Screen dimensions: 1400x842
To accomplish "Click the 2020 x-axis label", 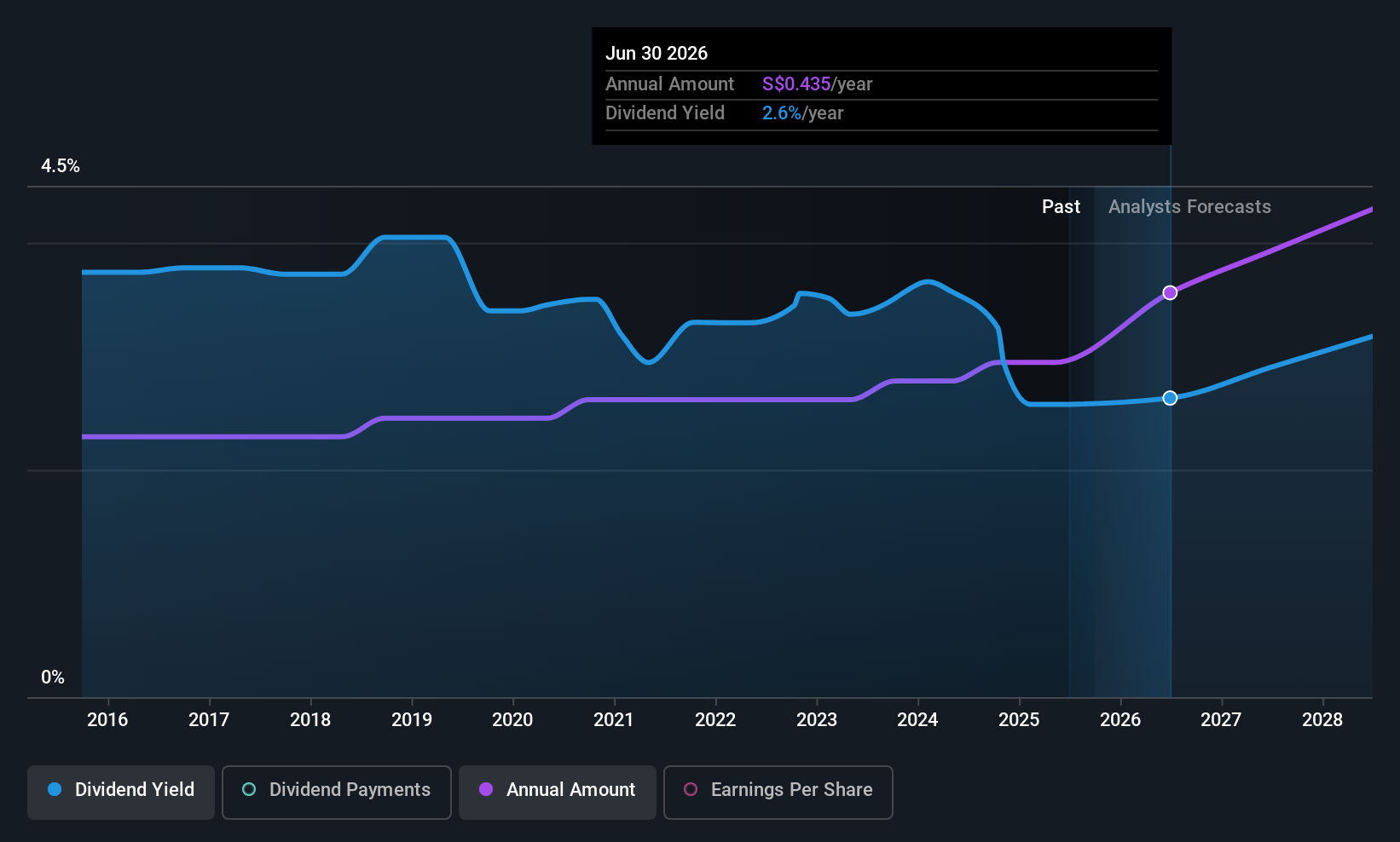I will point(512,719).
